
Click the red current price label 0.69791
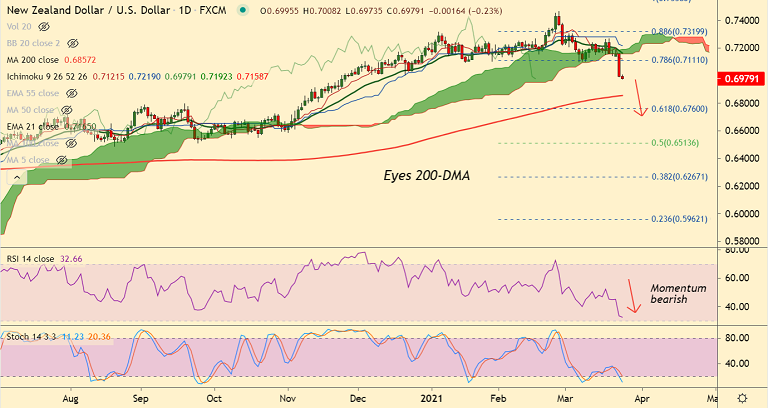[742, 78]
